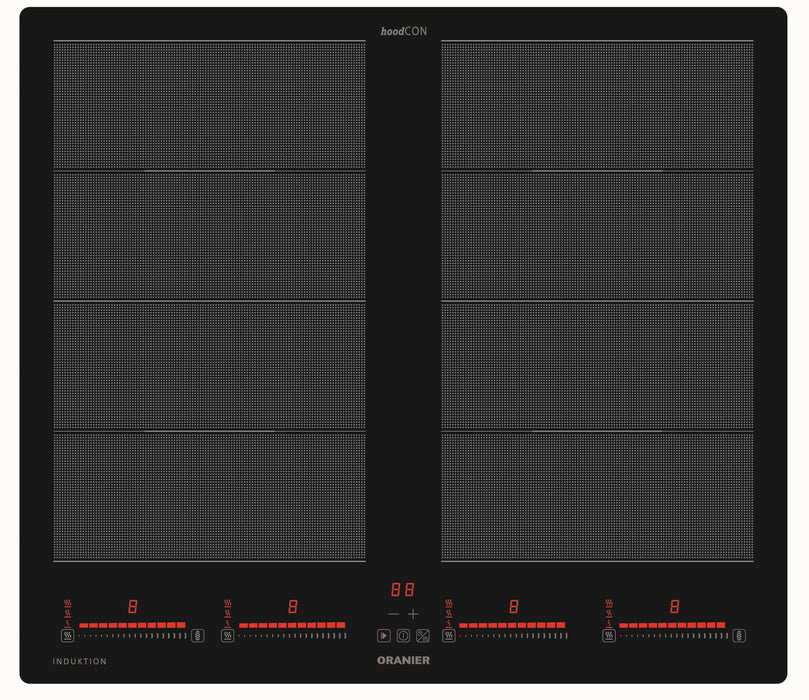809x700 pixels.
Task: Tap the pause/resume button in the center controls
Action: coord(384,636)
